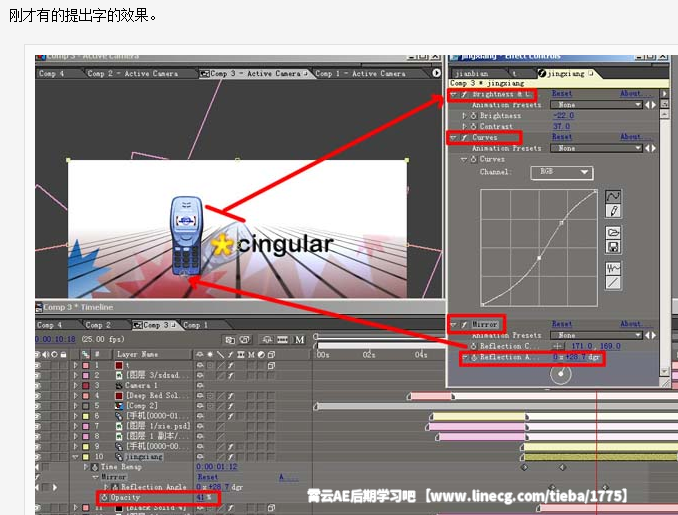Toggle the Opacity stopwatch in the timeline
Image resolution: width=678 pixels, height=515 pixels.
click(104, 497)
